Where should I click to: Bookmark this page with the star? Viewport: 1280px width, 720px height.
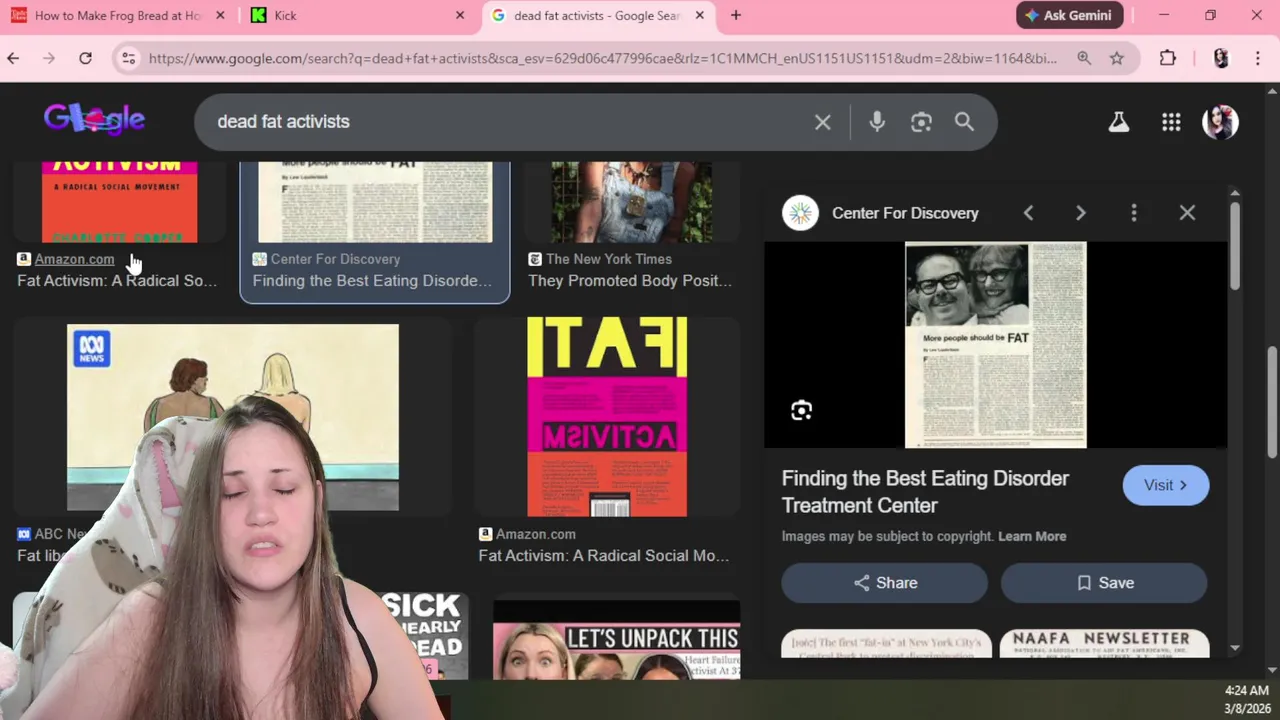click(1117, 58)
